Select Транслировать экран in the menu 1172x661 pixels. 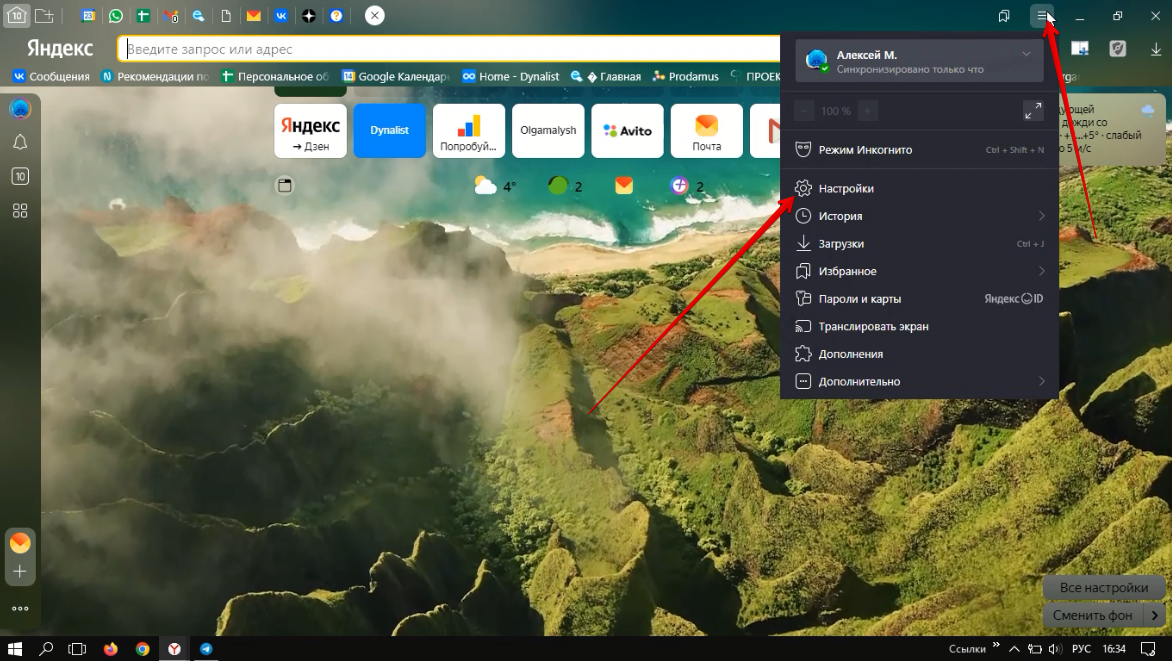919,327
